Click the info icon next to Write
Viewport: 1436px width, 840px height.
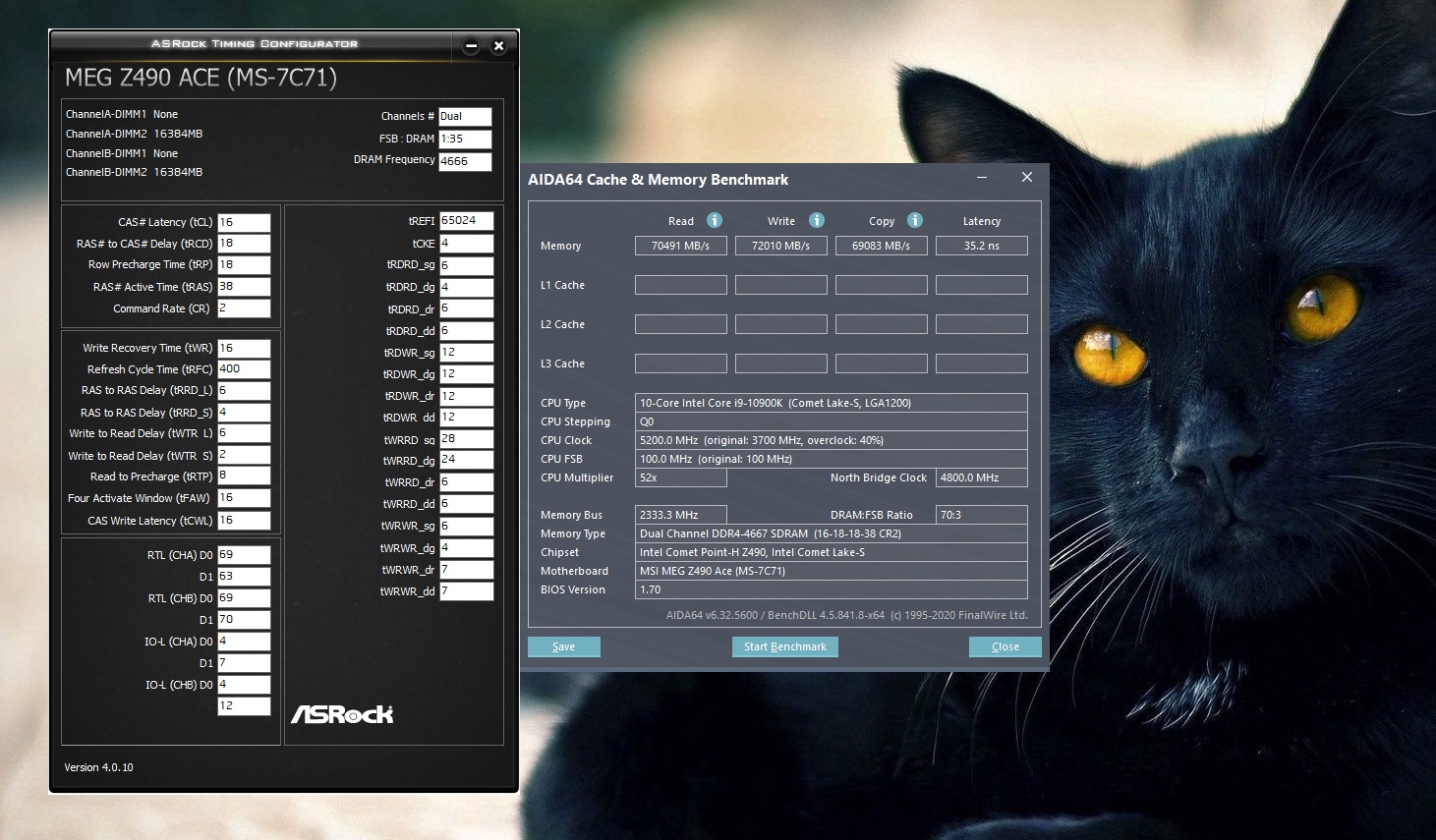(817, 220)
